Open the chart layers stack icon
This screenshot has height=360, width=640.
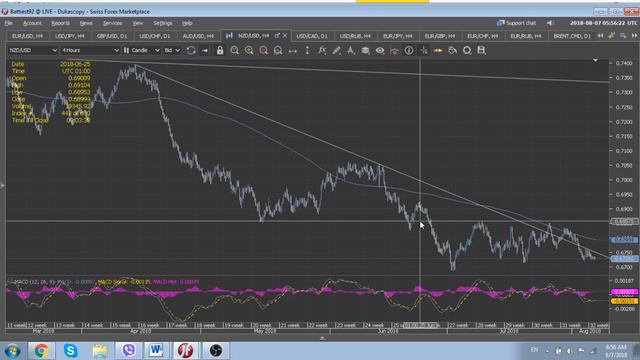tap(365, 50)
